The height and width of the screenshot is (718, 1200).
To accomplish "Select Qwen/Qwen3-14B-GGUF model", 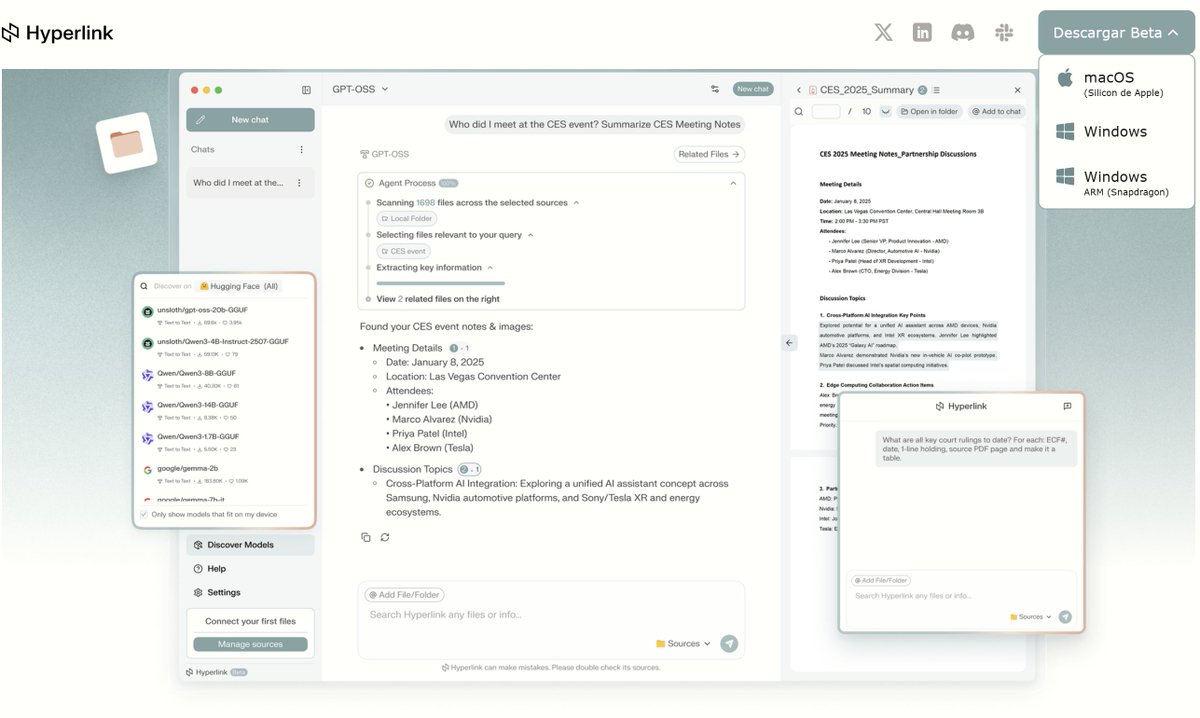I will 225,410.
